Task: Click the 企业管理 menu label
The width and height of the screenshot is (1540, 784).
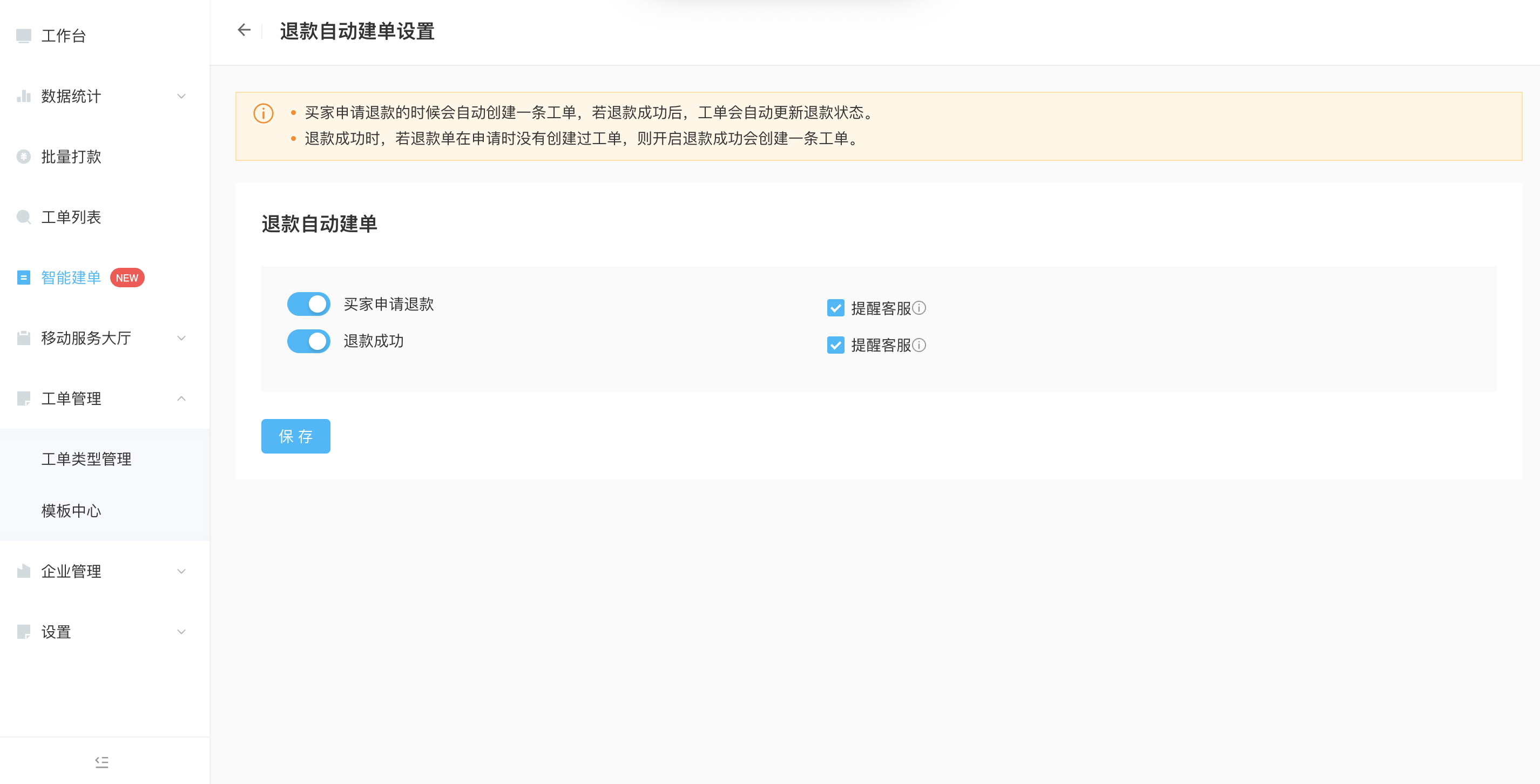Action: click(71, 571)
